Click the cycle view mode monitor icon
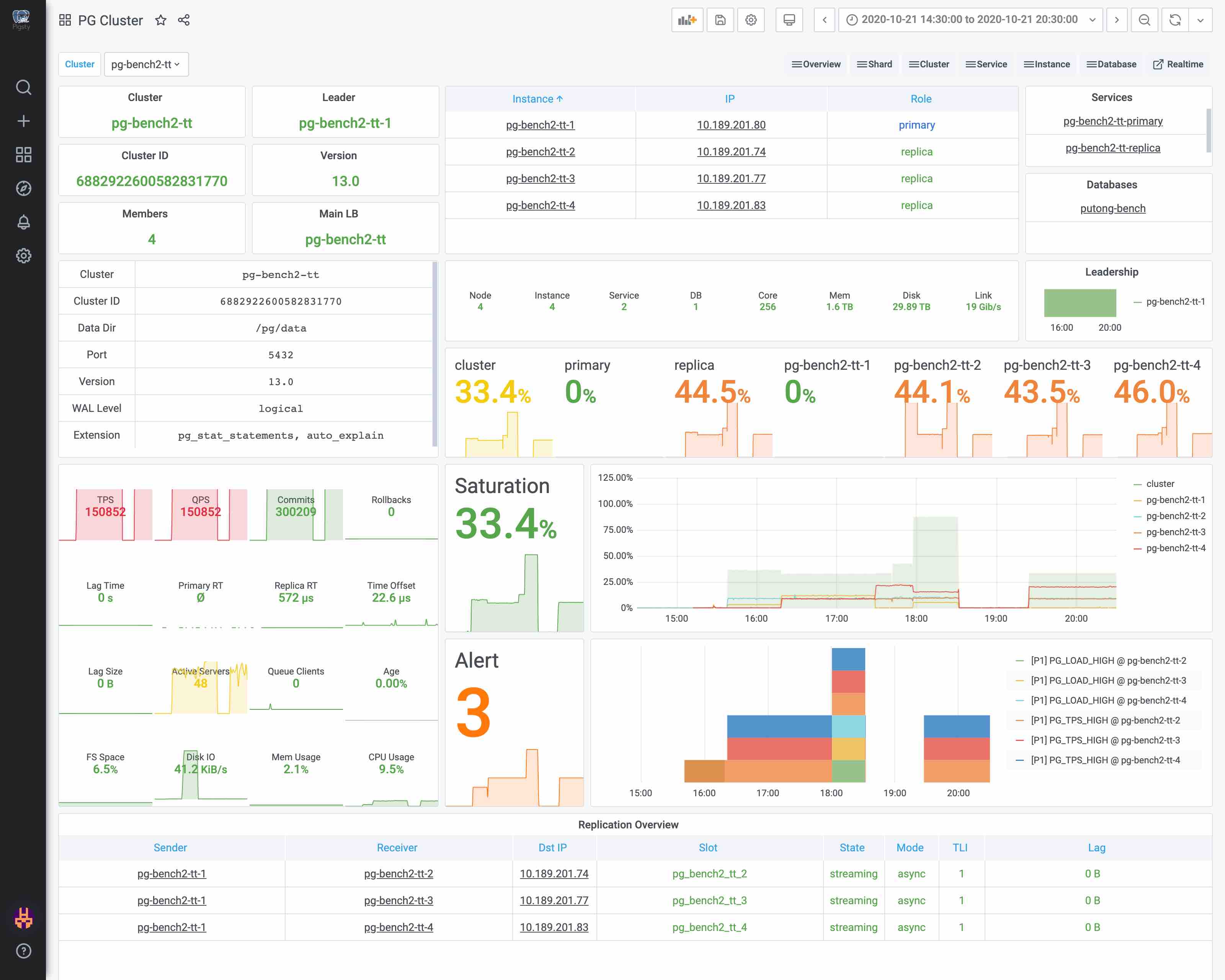Screen dimensions: 1225x980 click(x=789, y=20)
